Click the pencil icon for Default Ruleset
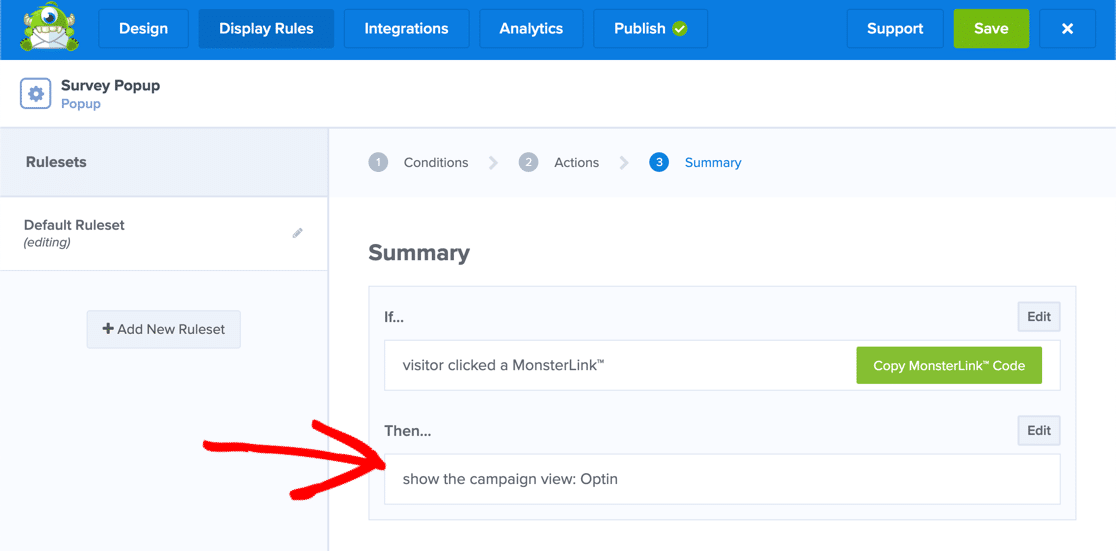Viewport: 1116px width, 551px height. click(298, 233)
